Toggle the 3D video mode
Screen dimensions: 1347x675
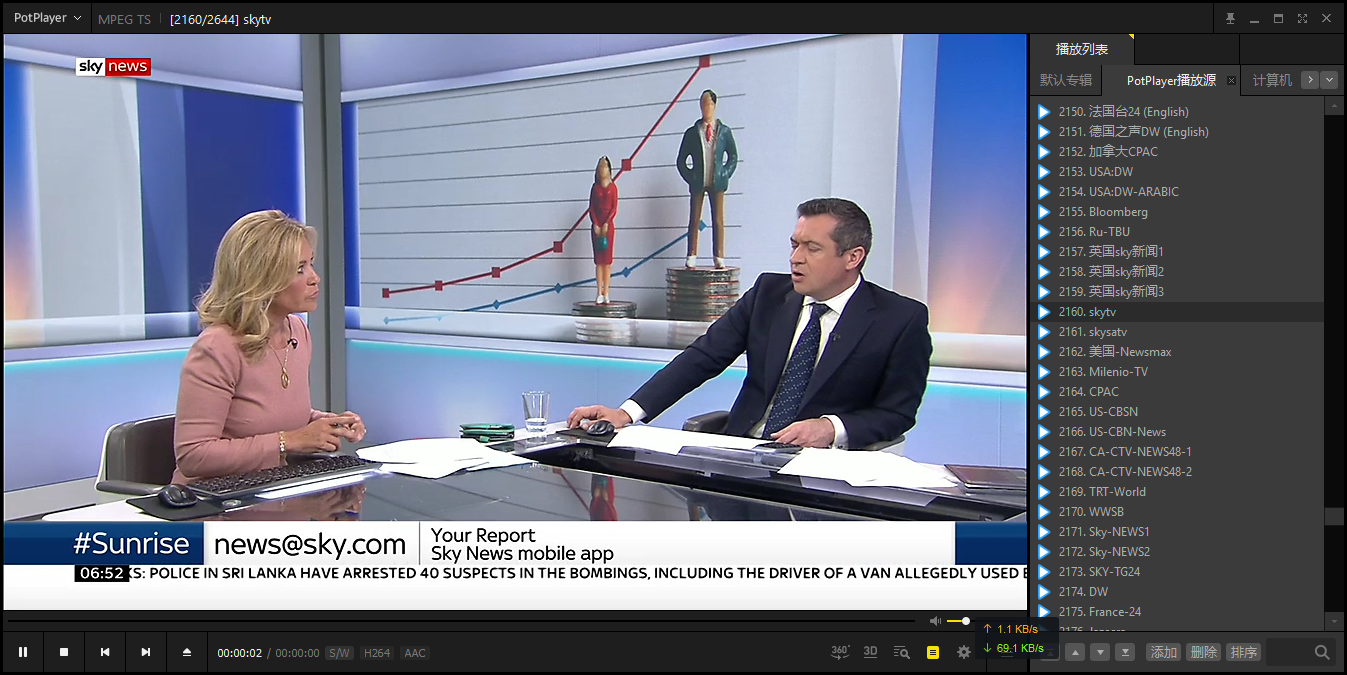[870, 652]
